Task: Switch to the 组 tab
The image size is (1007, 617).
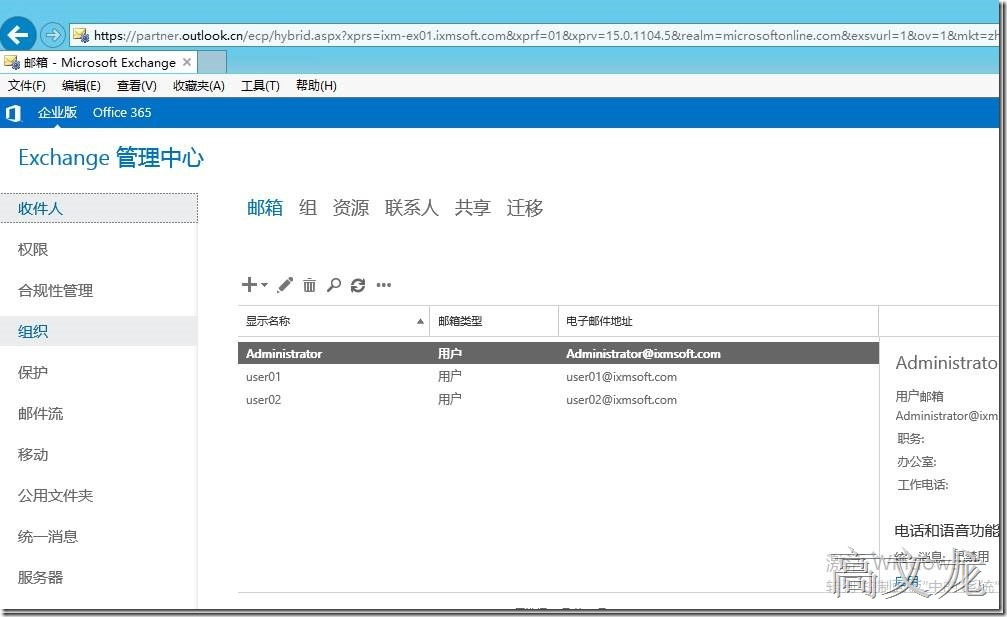Action: [x=308, y=207]
